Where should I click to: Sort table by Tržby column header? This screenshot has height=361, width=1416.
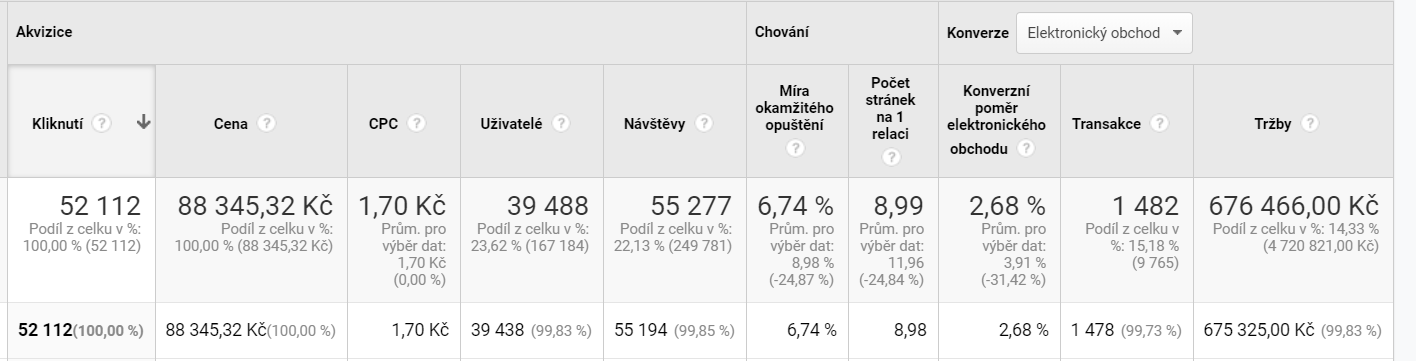1273,124
